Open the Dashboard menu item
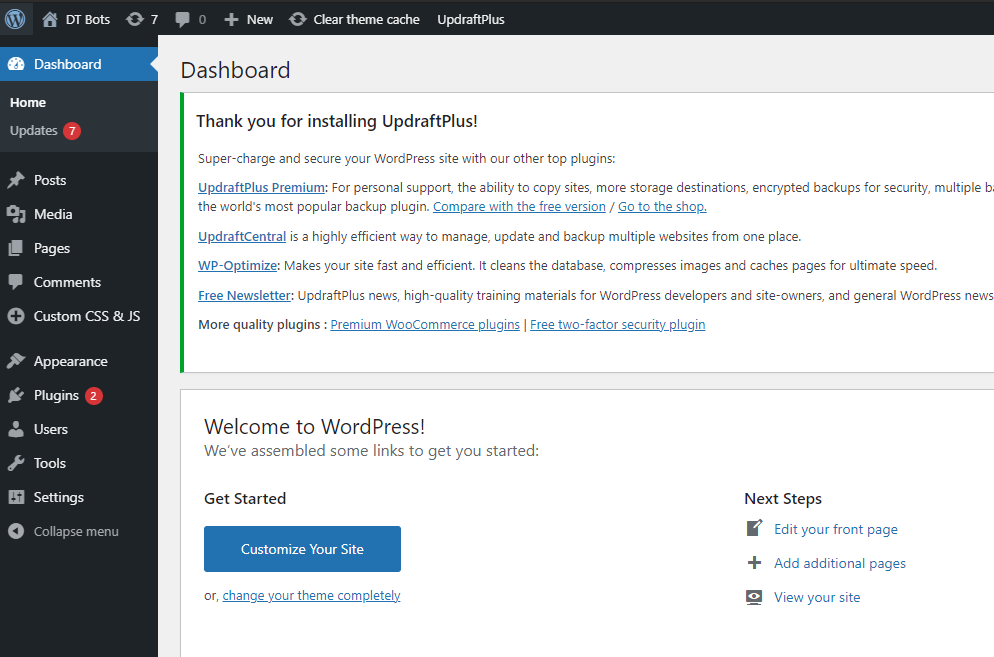The image size is (994, 657). pyautogui.click(x=79, y=64)
